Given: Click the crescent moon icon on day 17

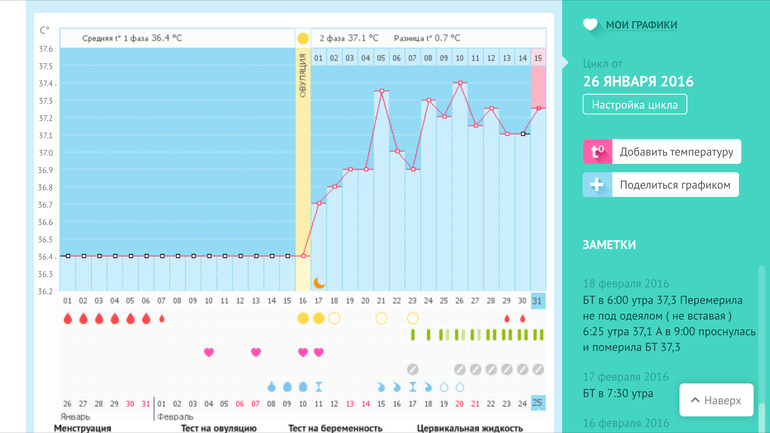Looking at the screenshot, I should [319, 283].
